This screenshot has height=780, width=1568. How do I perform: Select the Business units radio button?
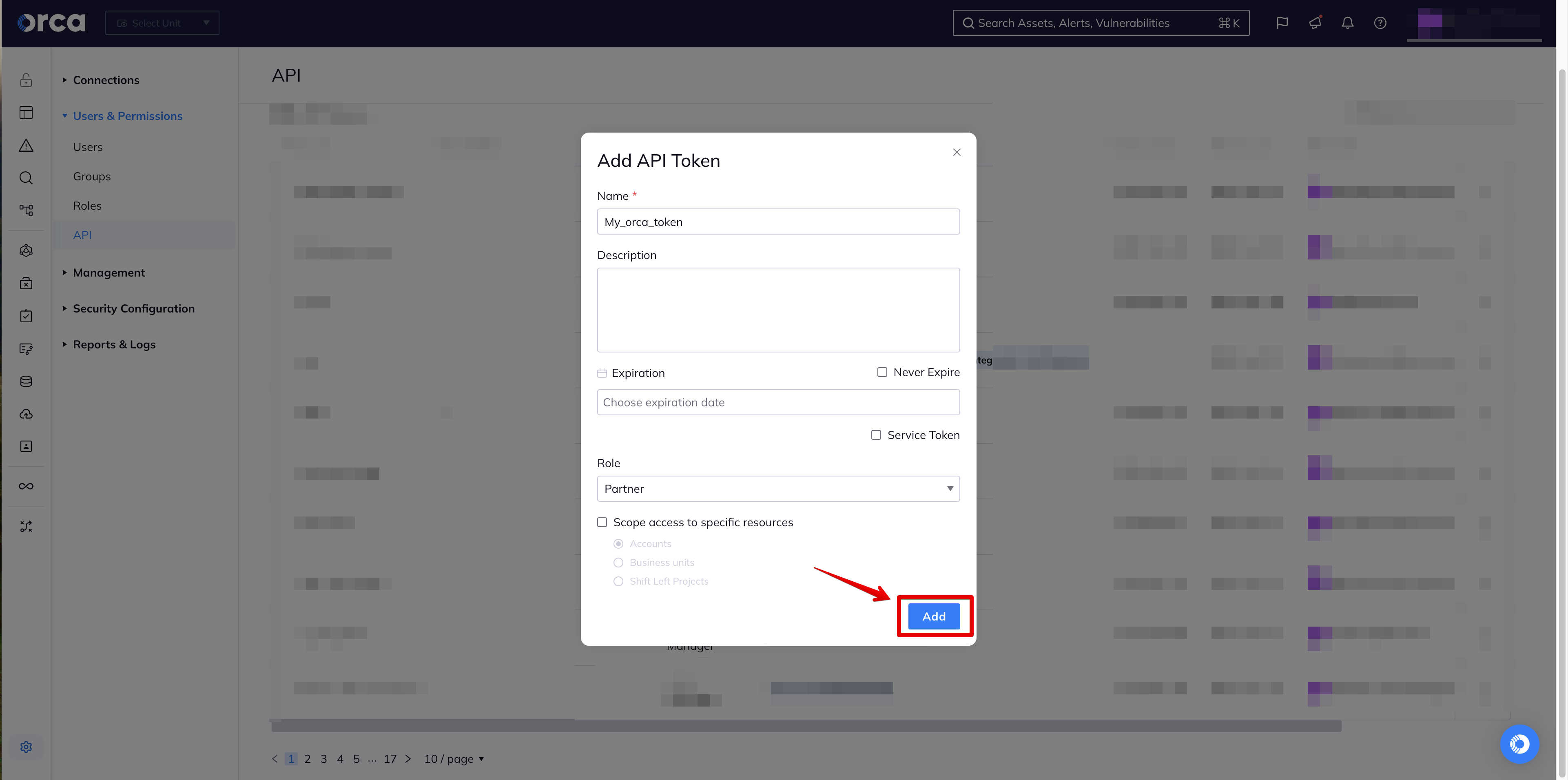pyautogui.click(x=618, y=562)
